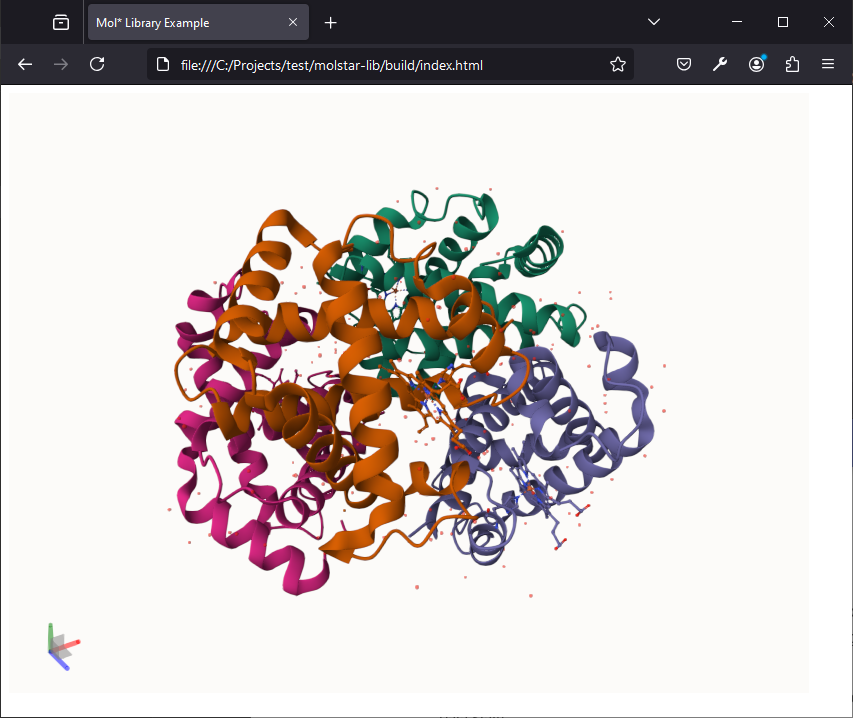Reload the current page
The height and width of the screenshot is (718, 853).
tap(97, 65)
